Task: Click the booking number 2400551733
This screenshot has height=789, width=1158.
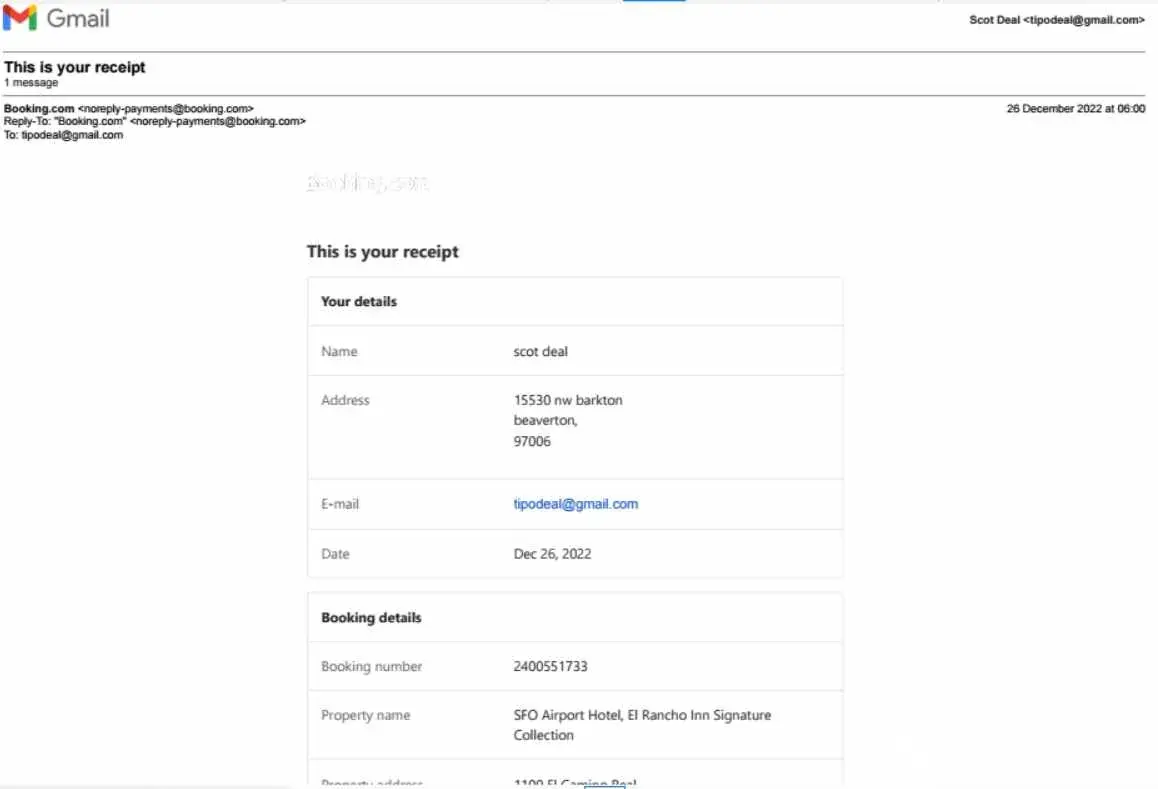Action: (x=550, y=666)
